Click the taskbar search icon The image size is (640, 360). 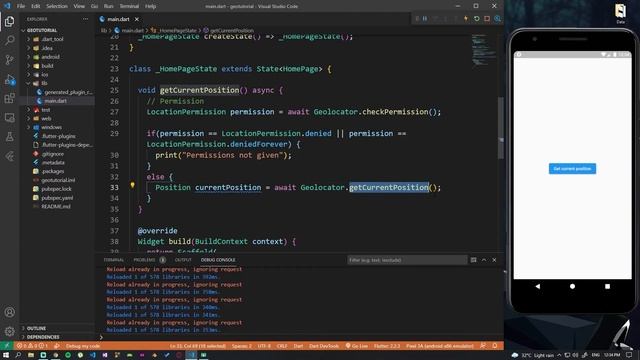(18, 355)
